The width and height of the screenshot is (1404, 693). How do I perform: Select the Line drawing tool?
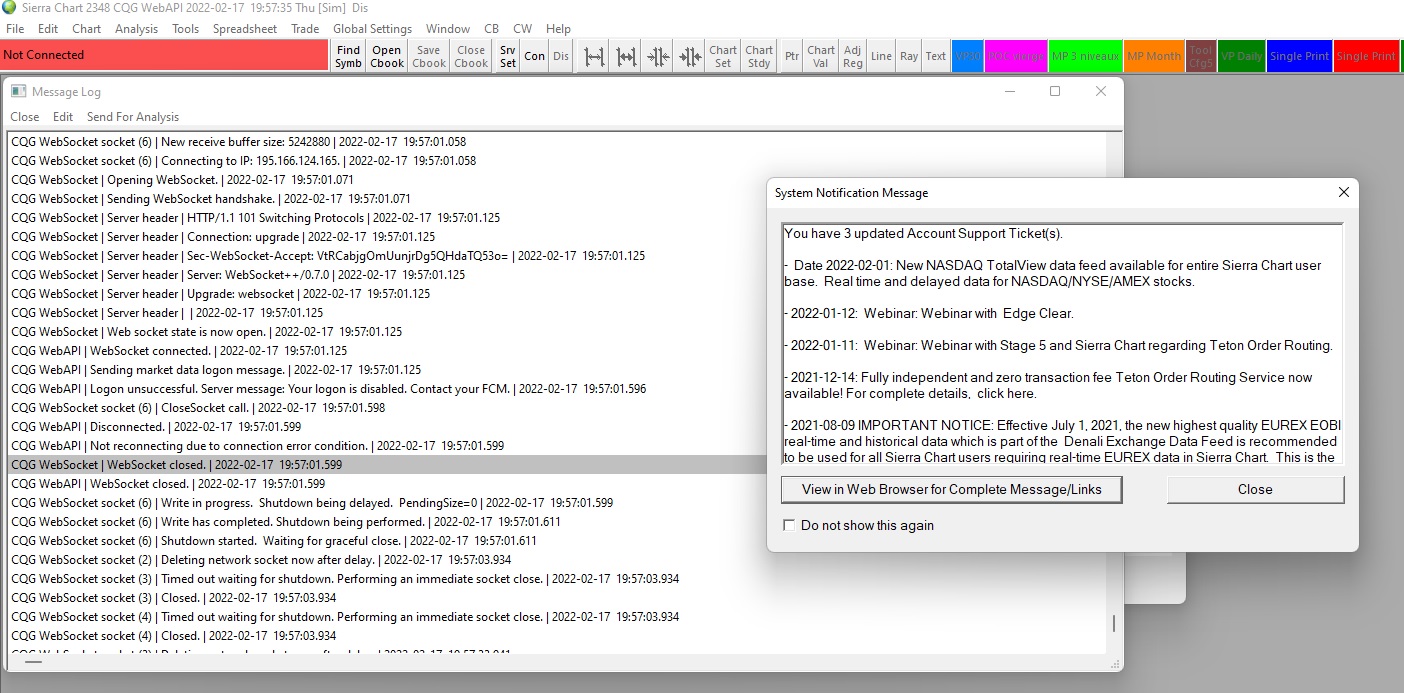tap(881, 56)
